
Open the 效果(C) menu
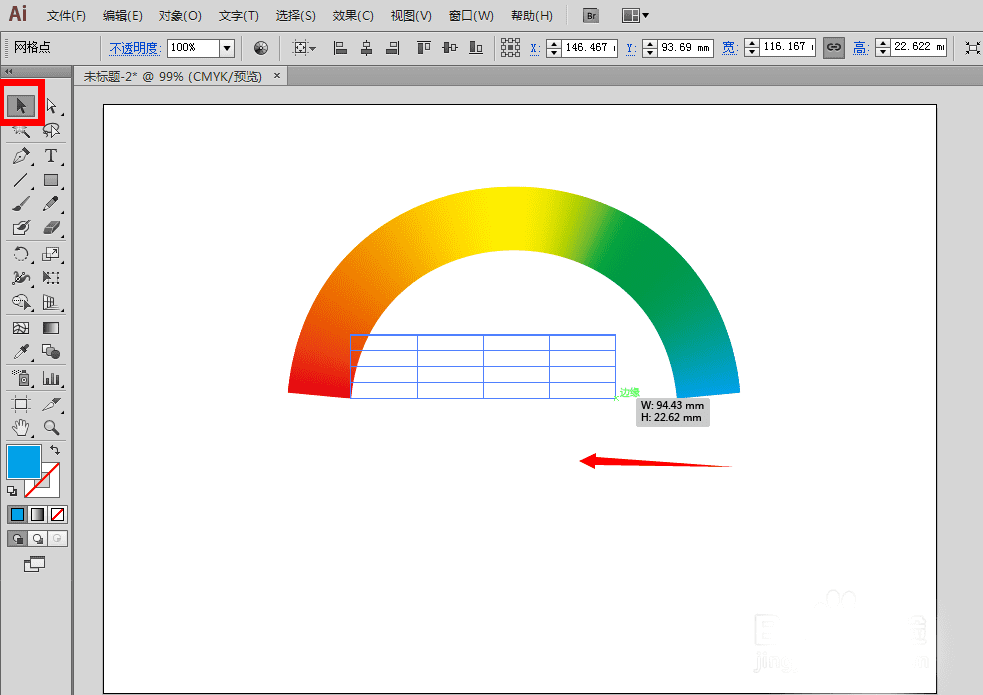353,16
